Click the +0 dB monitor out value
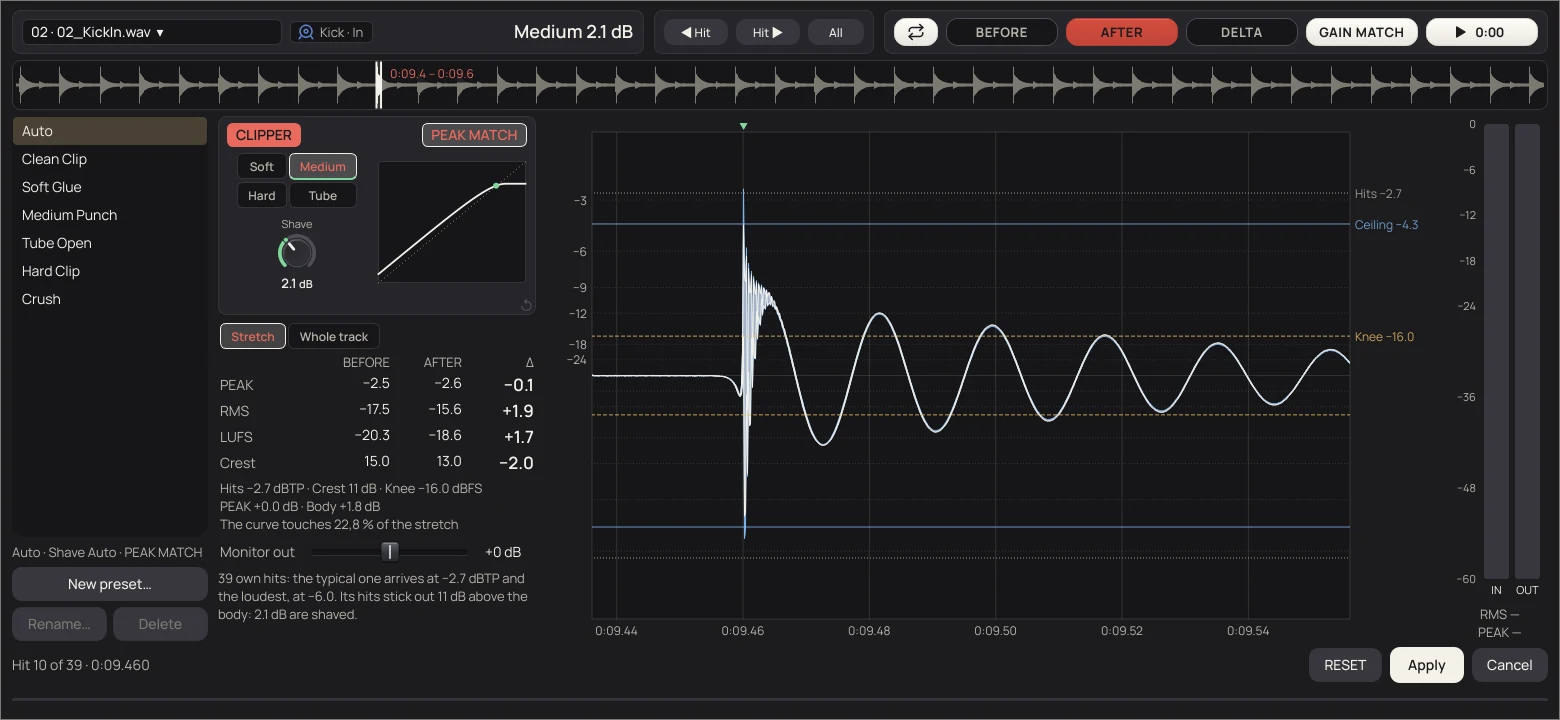This screenshot has width=1560, height=720. click(x=503, y=552)
